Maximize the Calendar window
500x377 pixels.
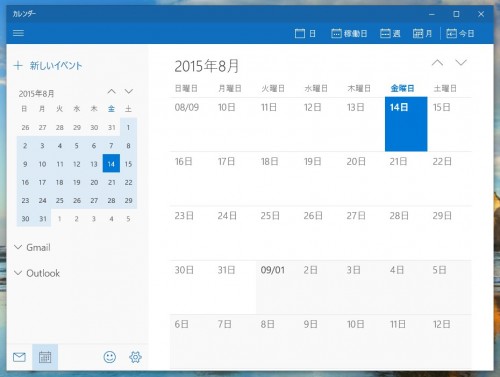pos(456,14)
